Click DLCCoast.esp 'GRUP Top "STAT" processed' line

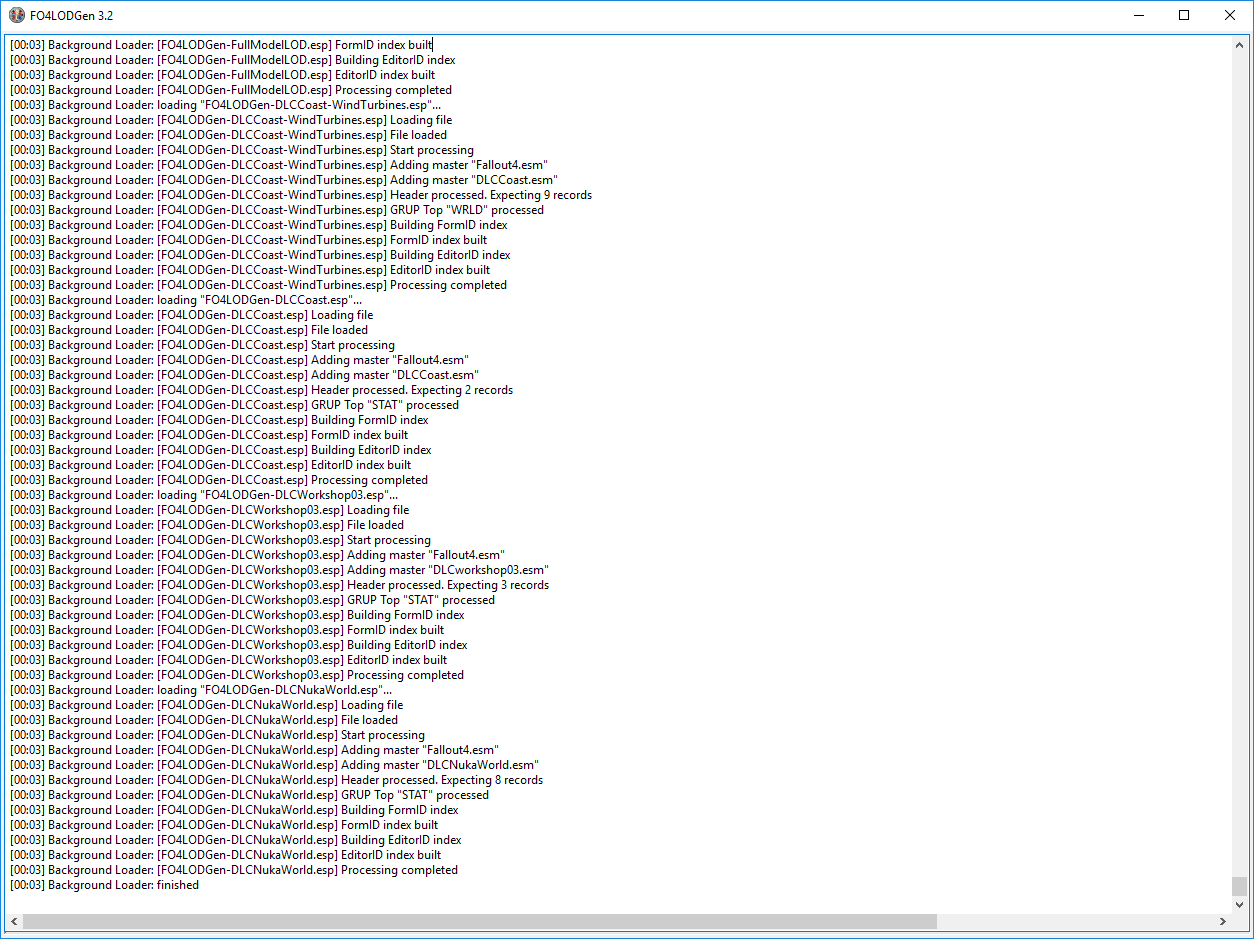tap(234, 405)
